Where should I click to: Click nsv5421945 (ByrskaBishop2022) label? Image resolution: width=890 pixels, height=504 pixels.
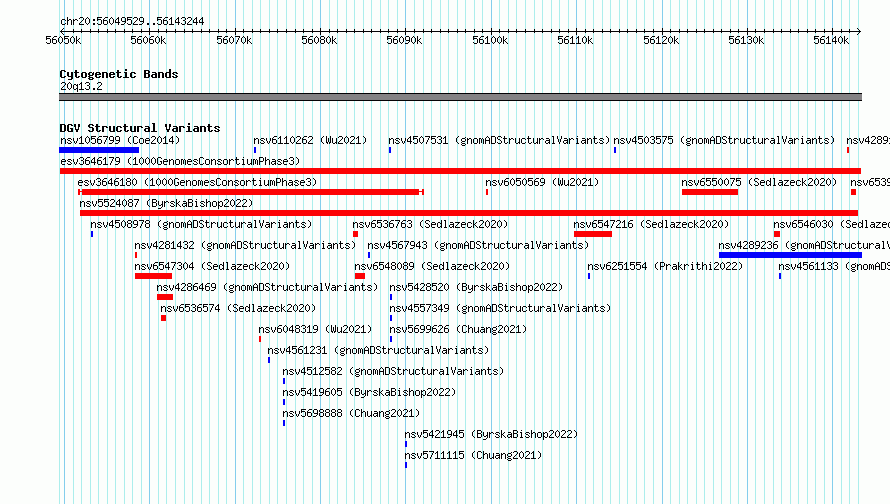[x=491, y=434]
